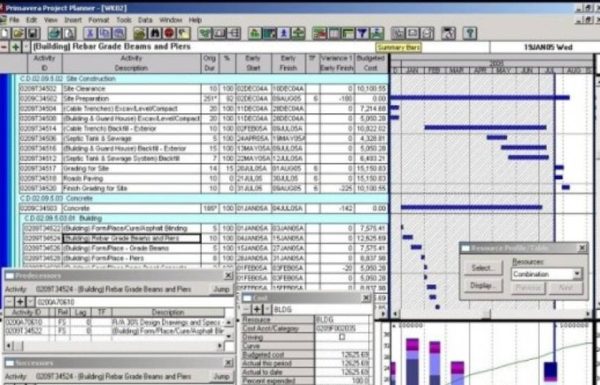Open the View menu
Image resolution: width=600 pixels, height=385 pixels.
pos(51,20)
